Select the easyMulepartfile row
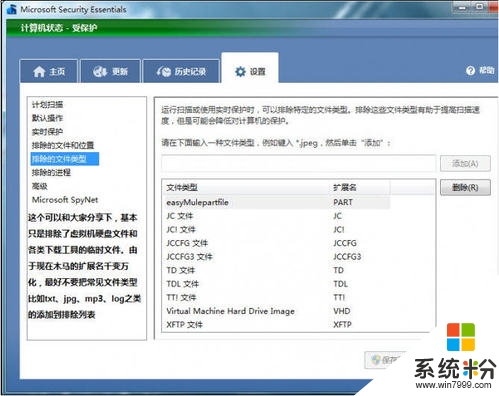Image resolution: width=499 pixels, height=396 pixels. (x=277, y=202)
